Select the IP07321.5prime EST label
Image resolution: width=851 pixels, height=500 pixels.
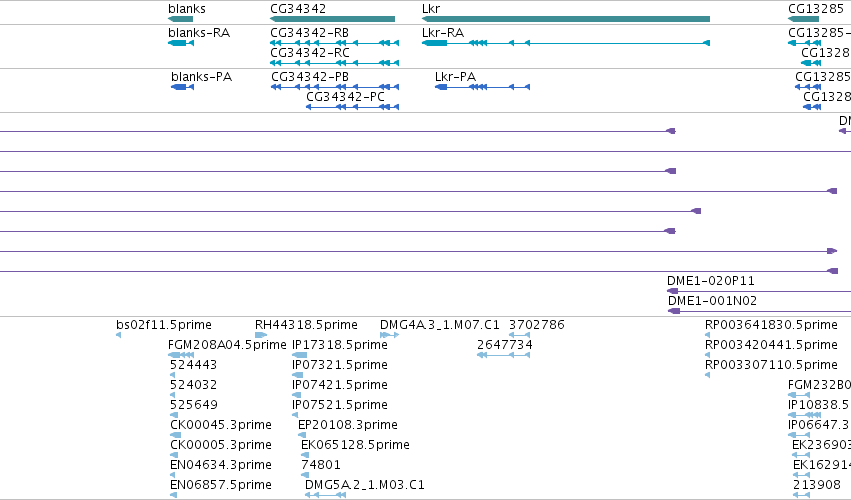pos(340,365)
